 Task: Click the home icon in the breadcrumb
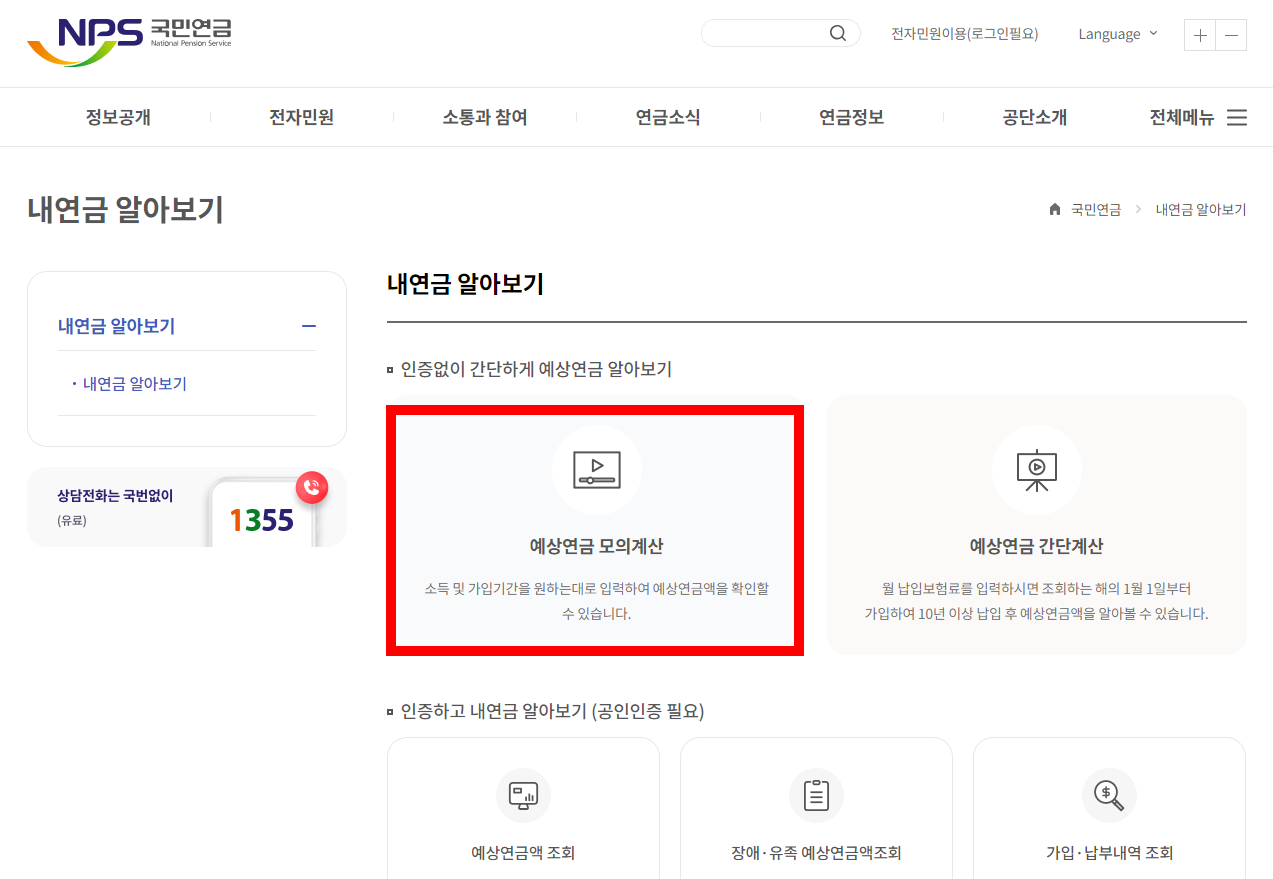coord(1053,209)
